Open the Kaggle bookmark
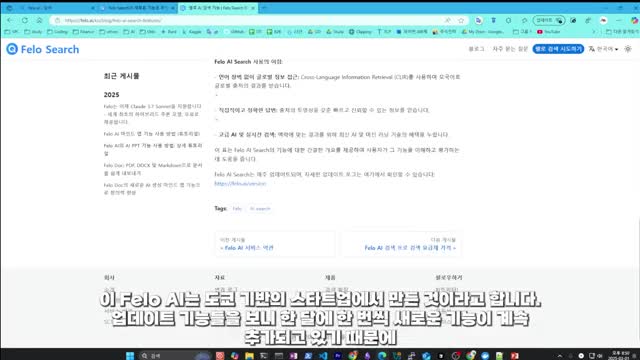Viewport: 640px width, 360px height. [192, 32]
